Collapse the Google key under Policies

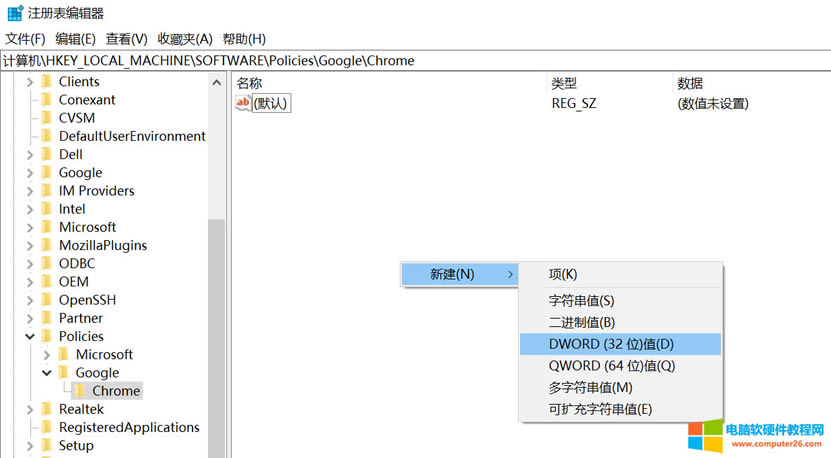click(x=47, y=373)
